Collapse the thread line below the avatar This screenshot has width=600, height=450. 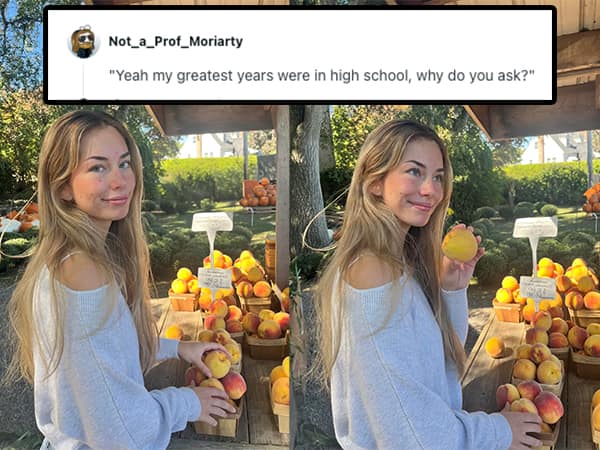[83, 80]
